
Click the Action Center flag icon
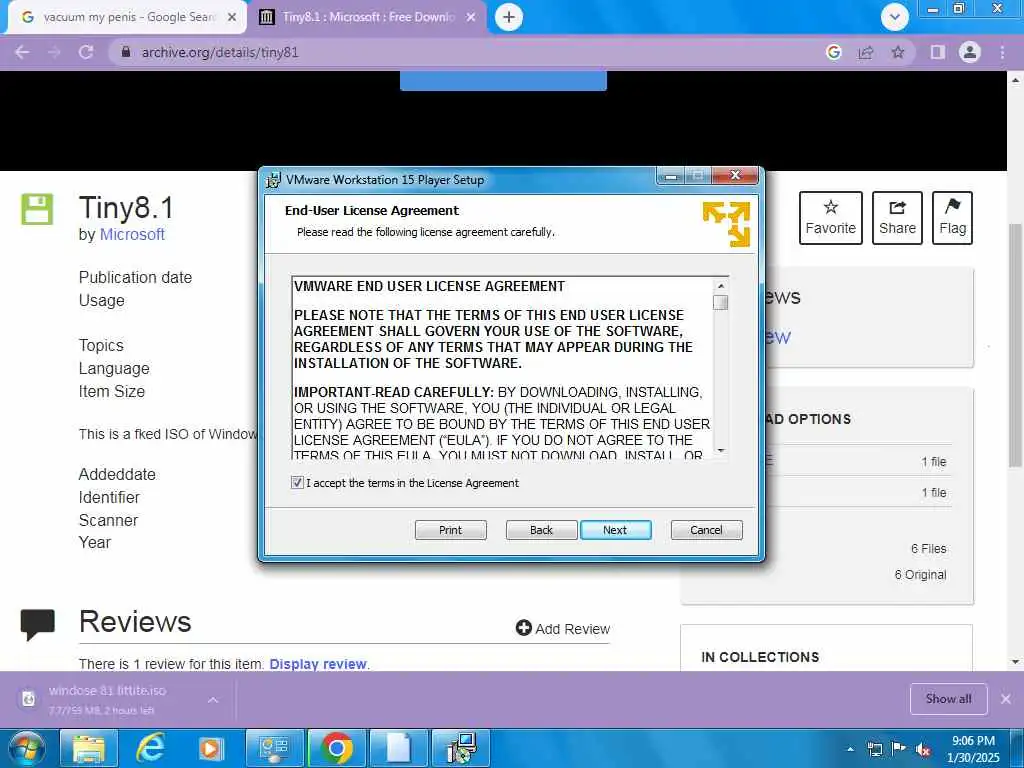click(899, 749)
